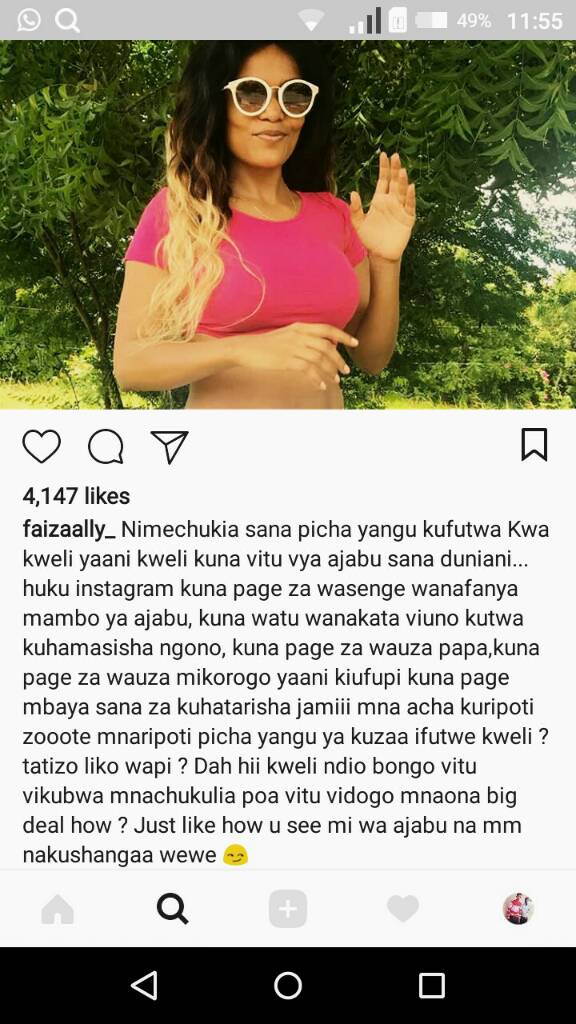View the 4,147 likes list

point(76,496)
